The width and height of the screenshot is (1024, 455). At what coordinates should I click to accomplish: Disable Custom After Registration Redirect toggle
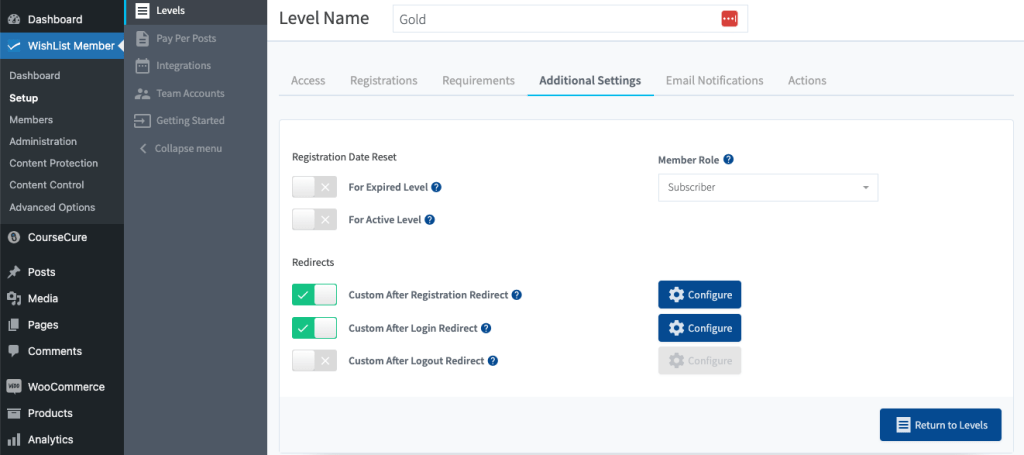[315, 295]
